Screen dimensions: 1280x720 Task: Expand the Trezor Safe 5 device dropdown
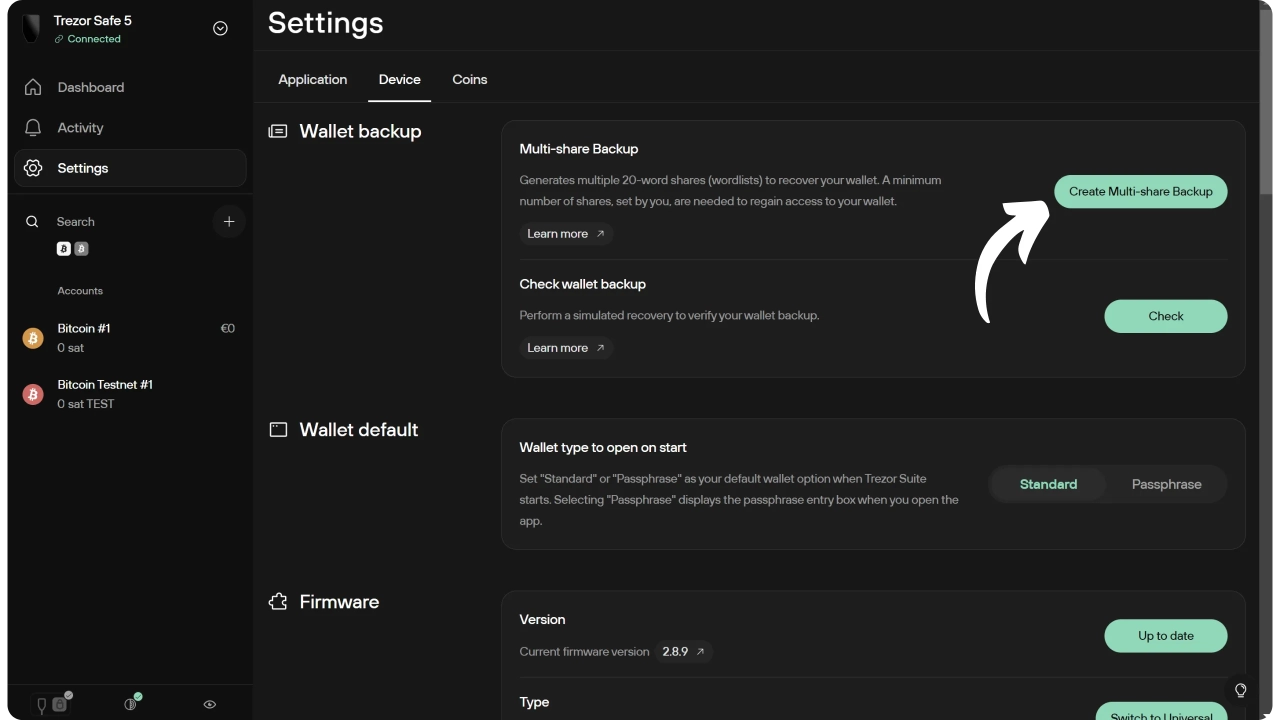(x=221, y=29)
